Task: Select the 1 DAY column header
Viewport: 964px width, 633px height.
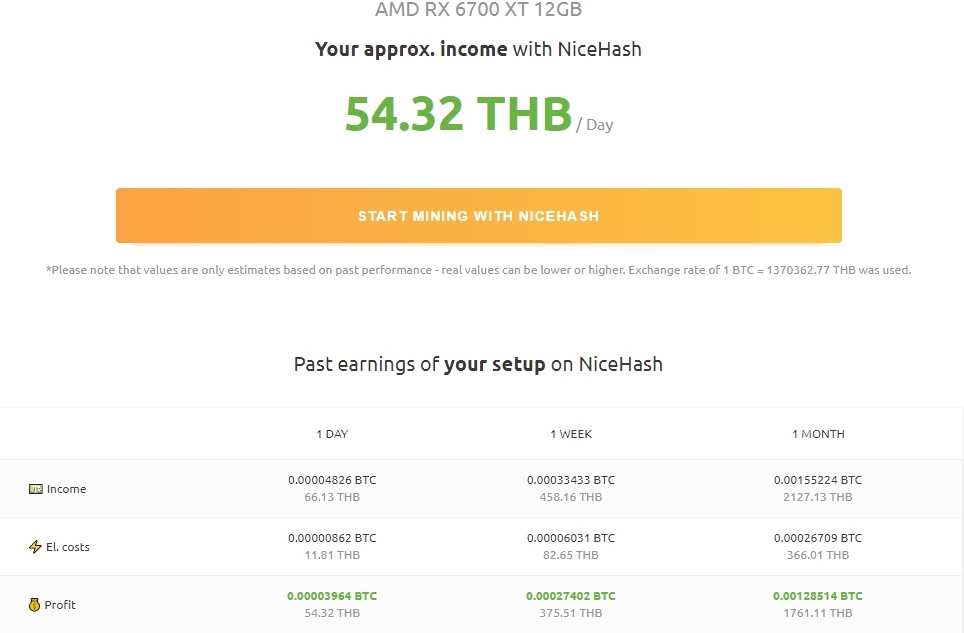Action: [332, 434]
